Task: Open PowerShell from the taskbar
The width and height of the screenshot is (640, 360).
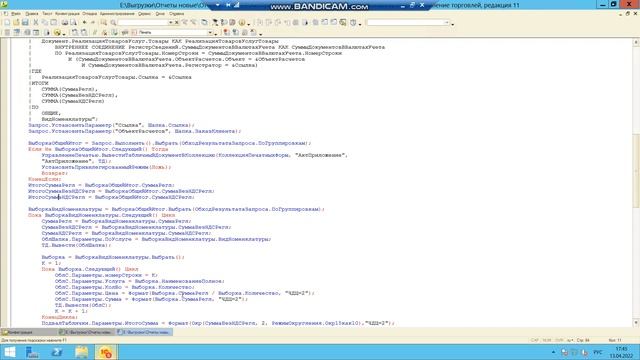Action: 57,352
